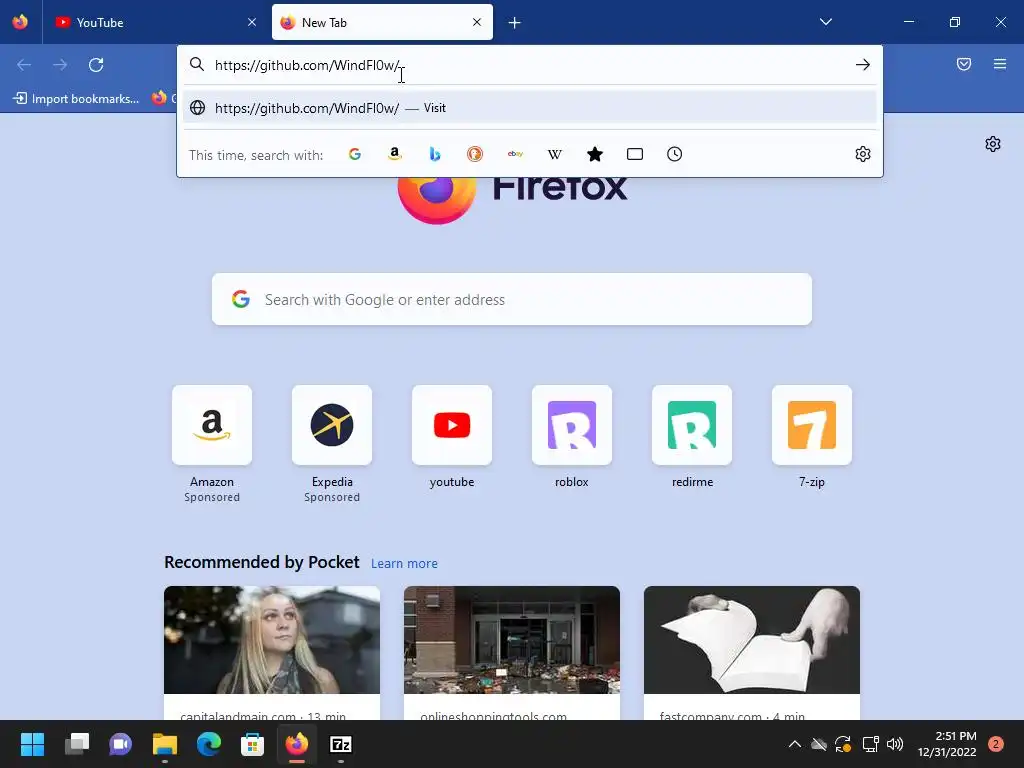The width and height of the screenshot is (1024, 768).
Task: Open the Firefox View button
Action: point(20,22)
